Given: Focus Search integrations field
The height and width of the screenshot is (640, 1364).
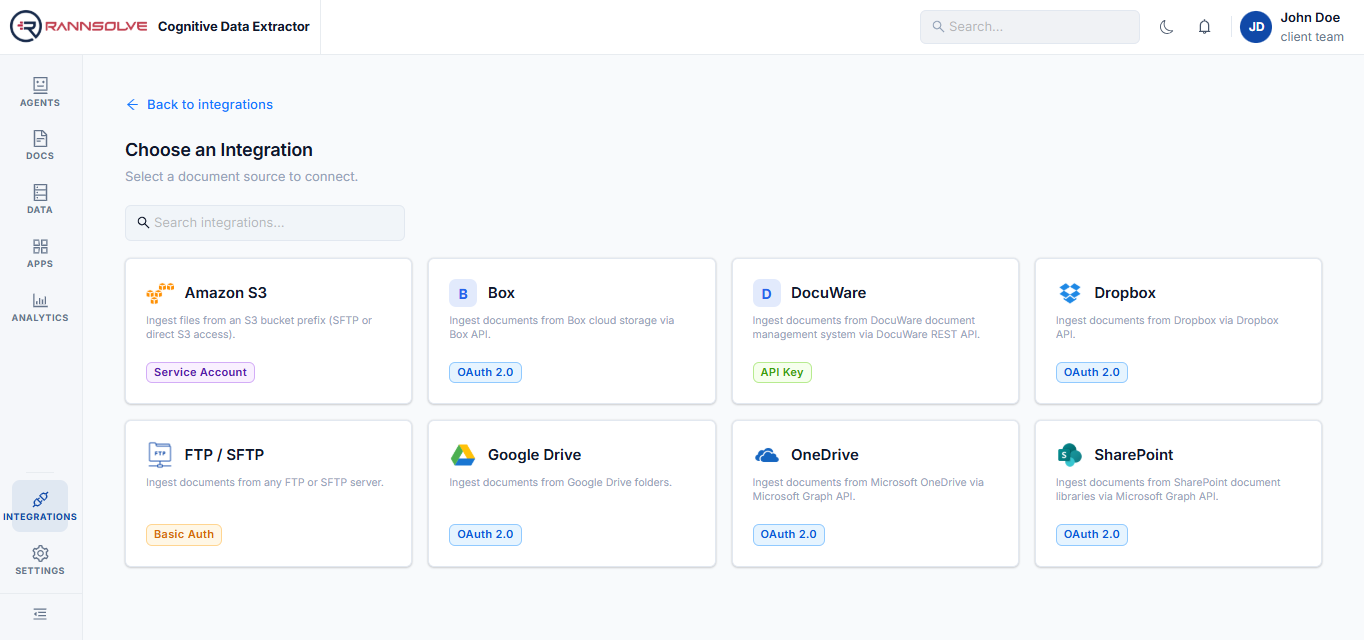Looking at the screenshot, I should [265, 223].
